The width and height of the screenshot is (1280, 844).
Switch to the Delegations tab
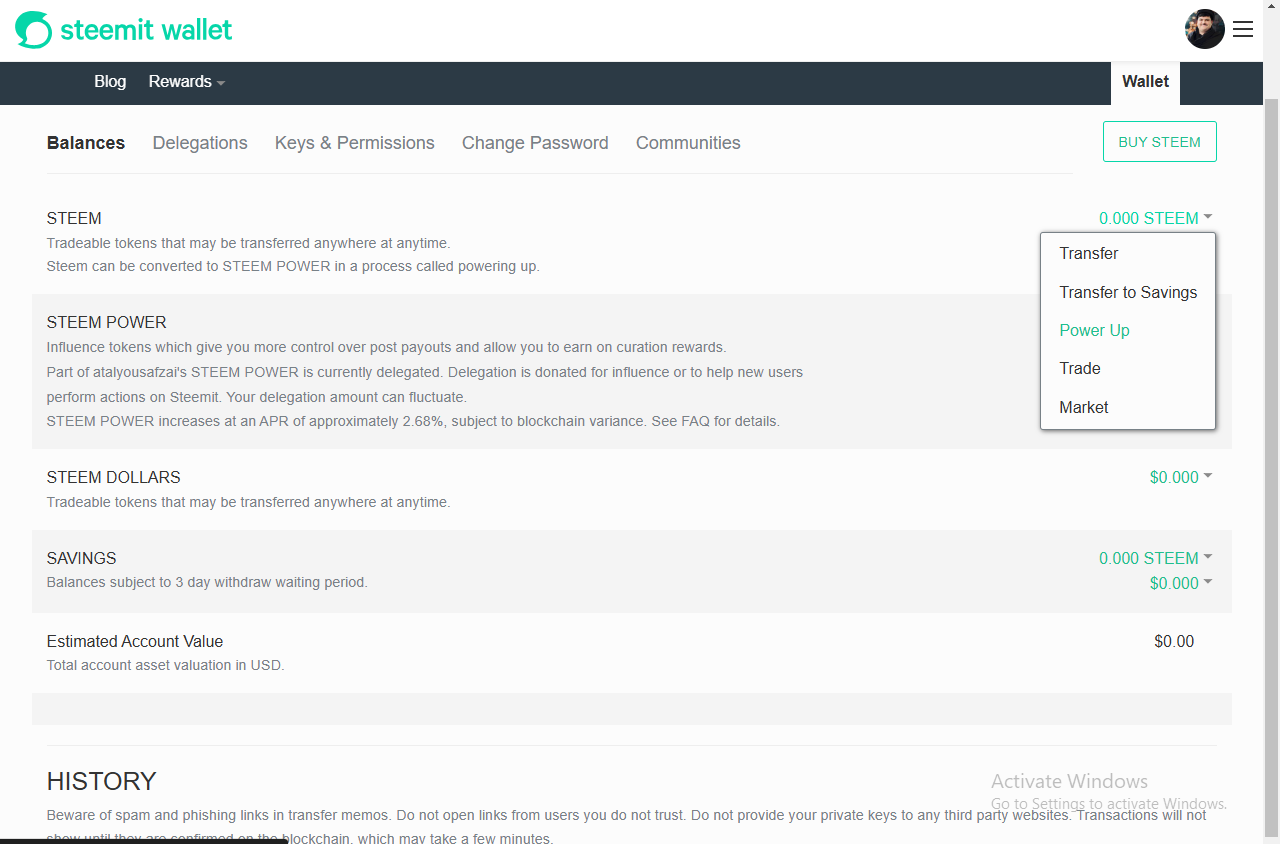[200, 143]
